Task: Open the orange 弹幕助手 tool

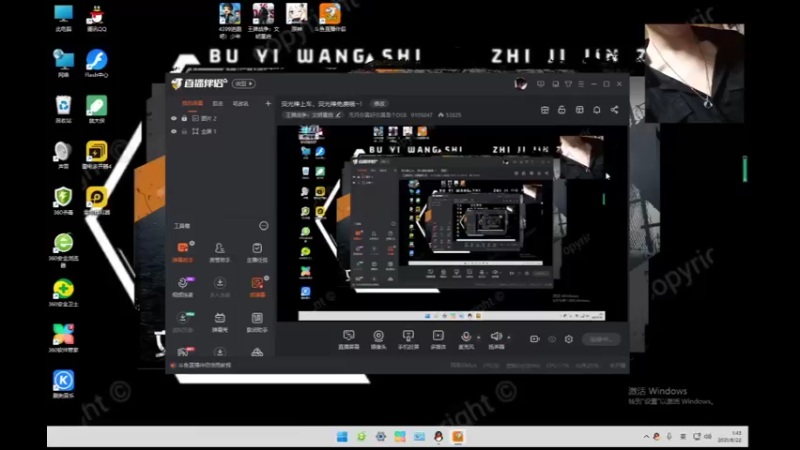Action: (x=183, y=252)
